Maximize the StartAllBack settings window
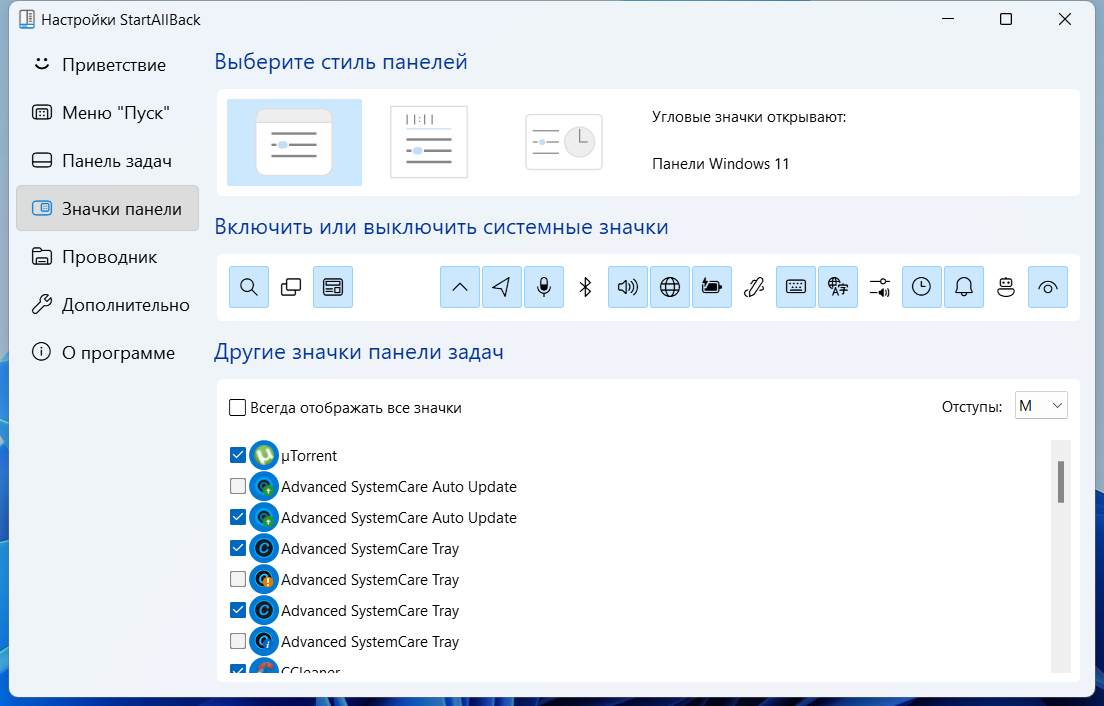The image size is (1104, 706). pyautogui.click(x=1006, y=19)
